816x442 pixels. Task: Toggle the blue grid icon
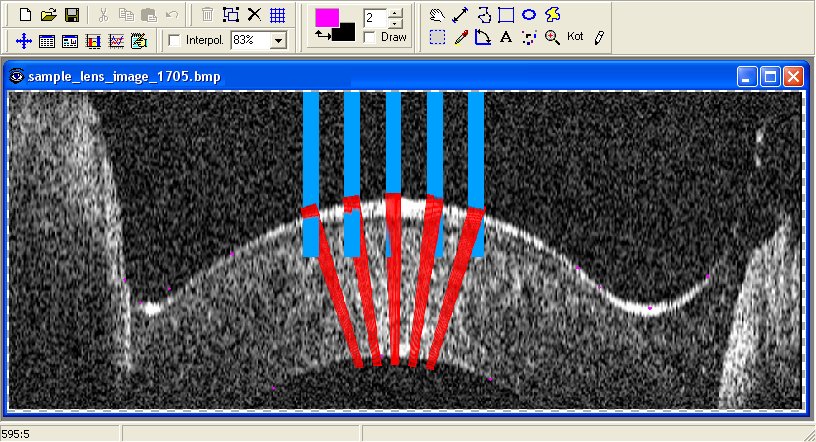tap(277, 15)
